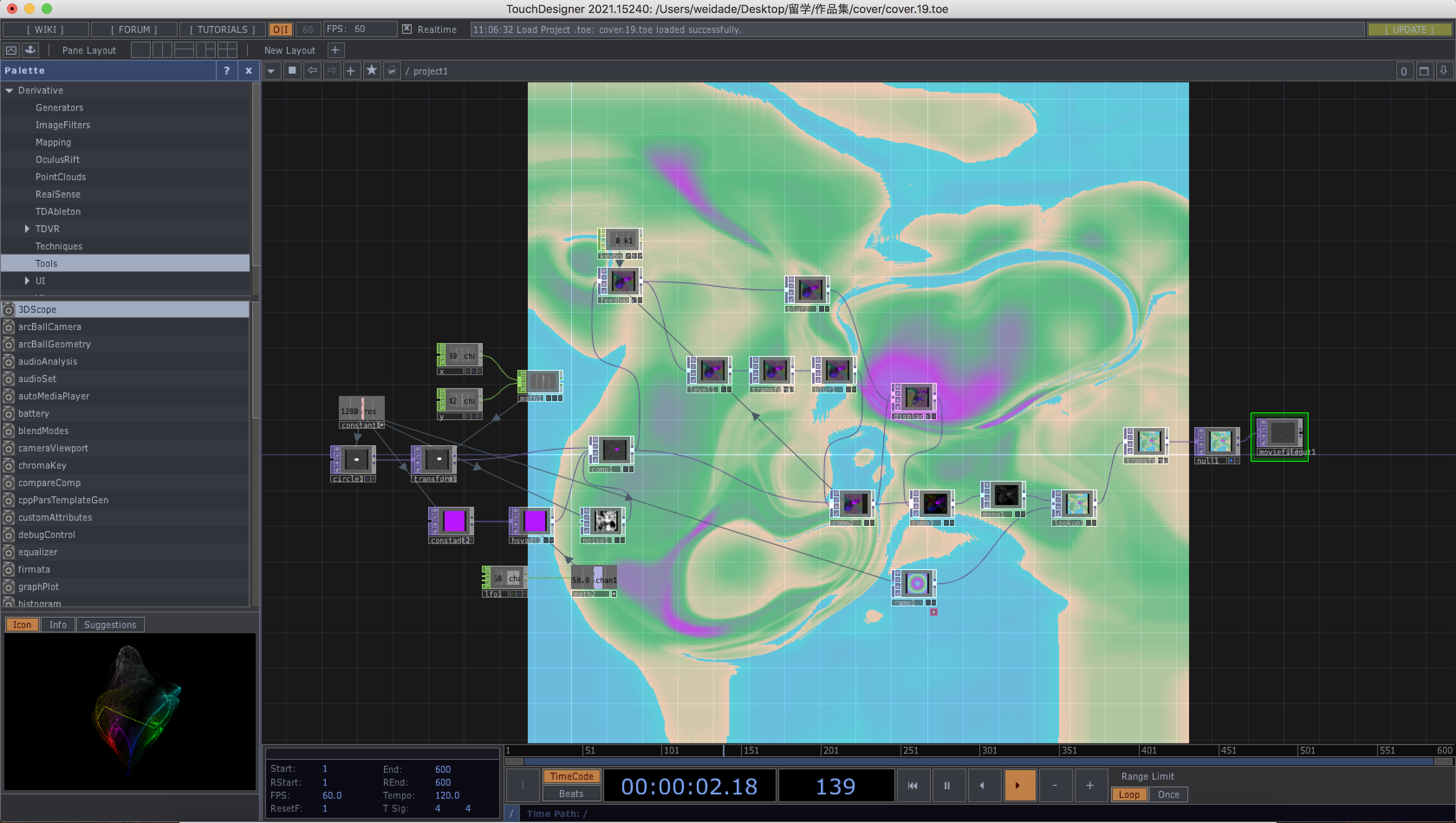Open the Info tab in palette preview
The width and height of the screenshot is (1456, 823).
pyautogui.click(x=58, y=625)
